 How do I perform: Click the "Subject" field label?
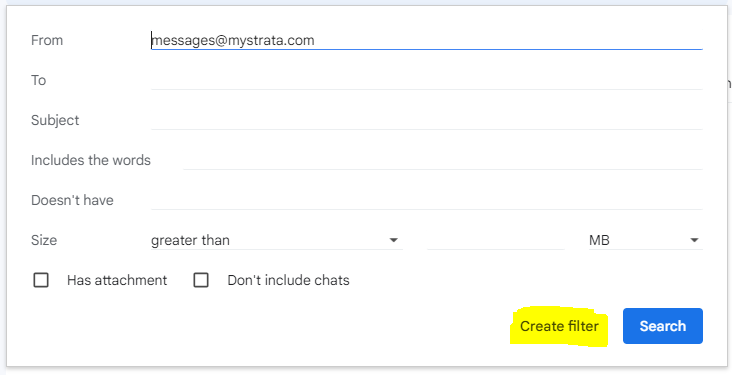tap(55, 120)
